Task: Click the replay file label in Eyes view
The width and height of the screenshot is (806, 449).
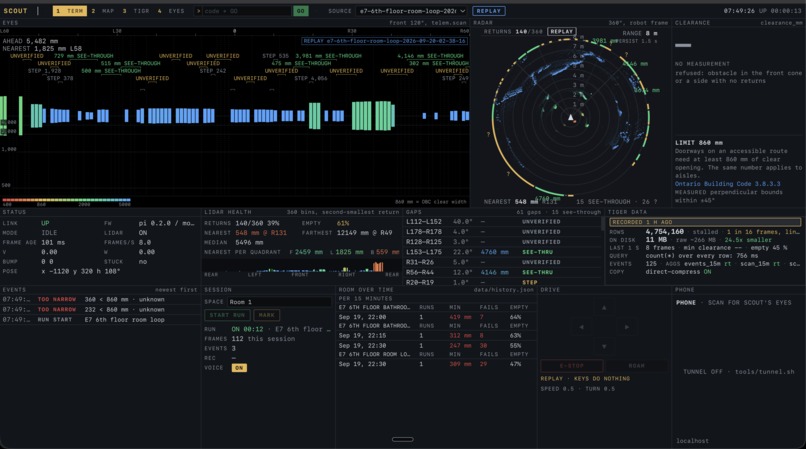Action: (384, 41)
